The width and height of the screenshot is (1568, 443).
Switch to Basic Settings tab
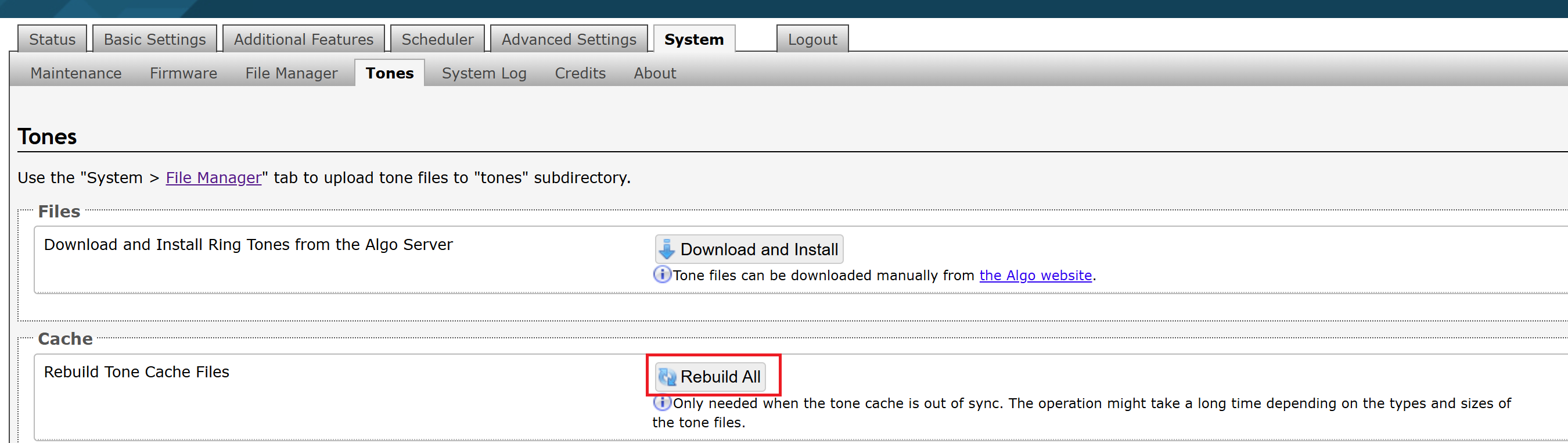(154, 39)
